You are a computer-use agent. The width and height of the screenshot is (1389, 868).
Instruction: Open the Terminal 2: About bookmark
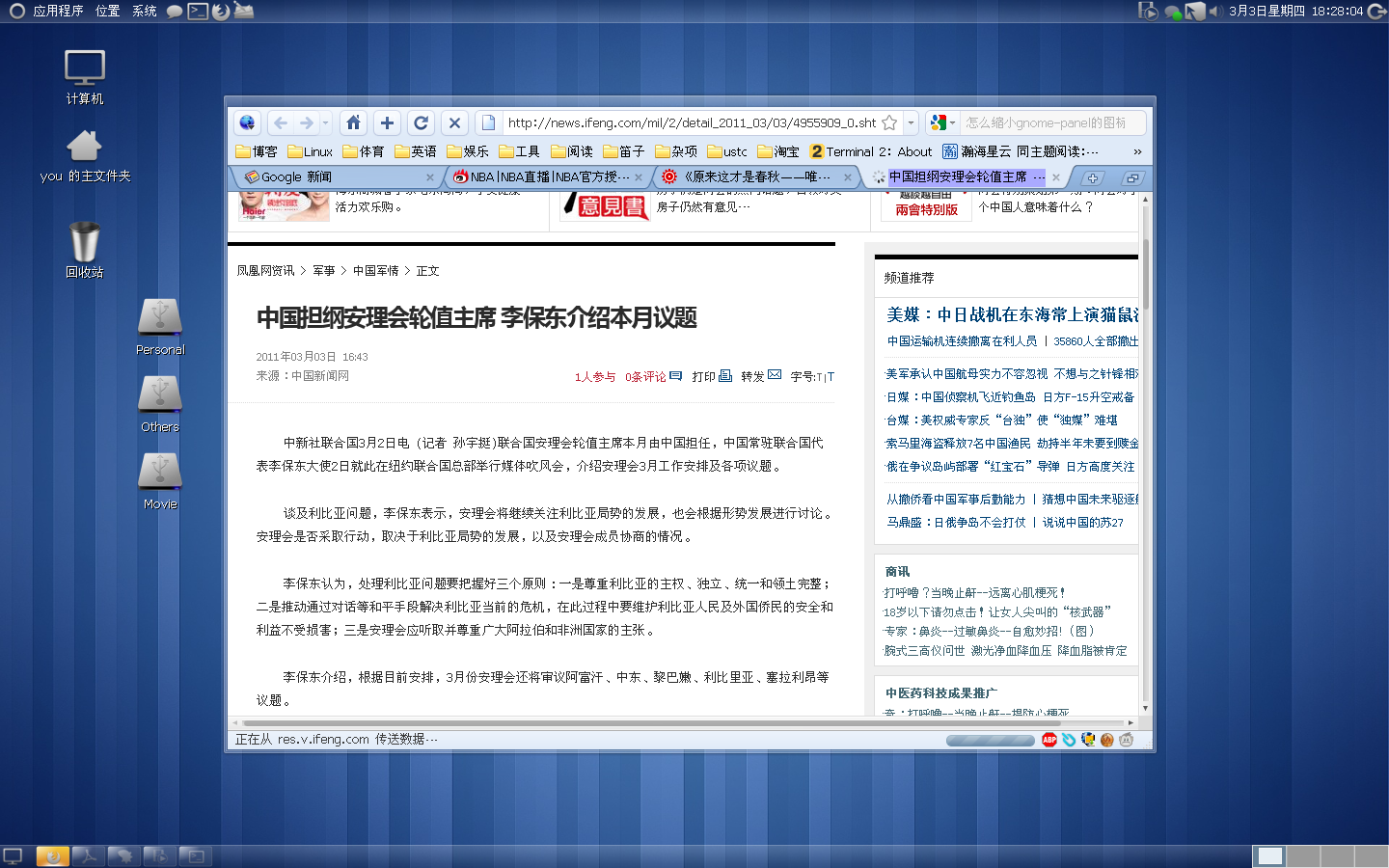(871, 151)
